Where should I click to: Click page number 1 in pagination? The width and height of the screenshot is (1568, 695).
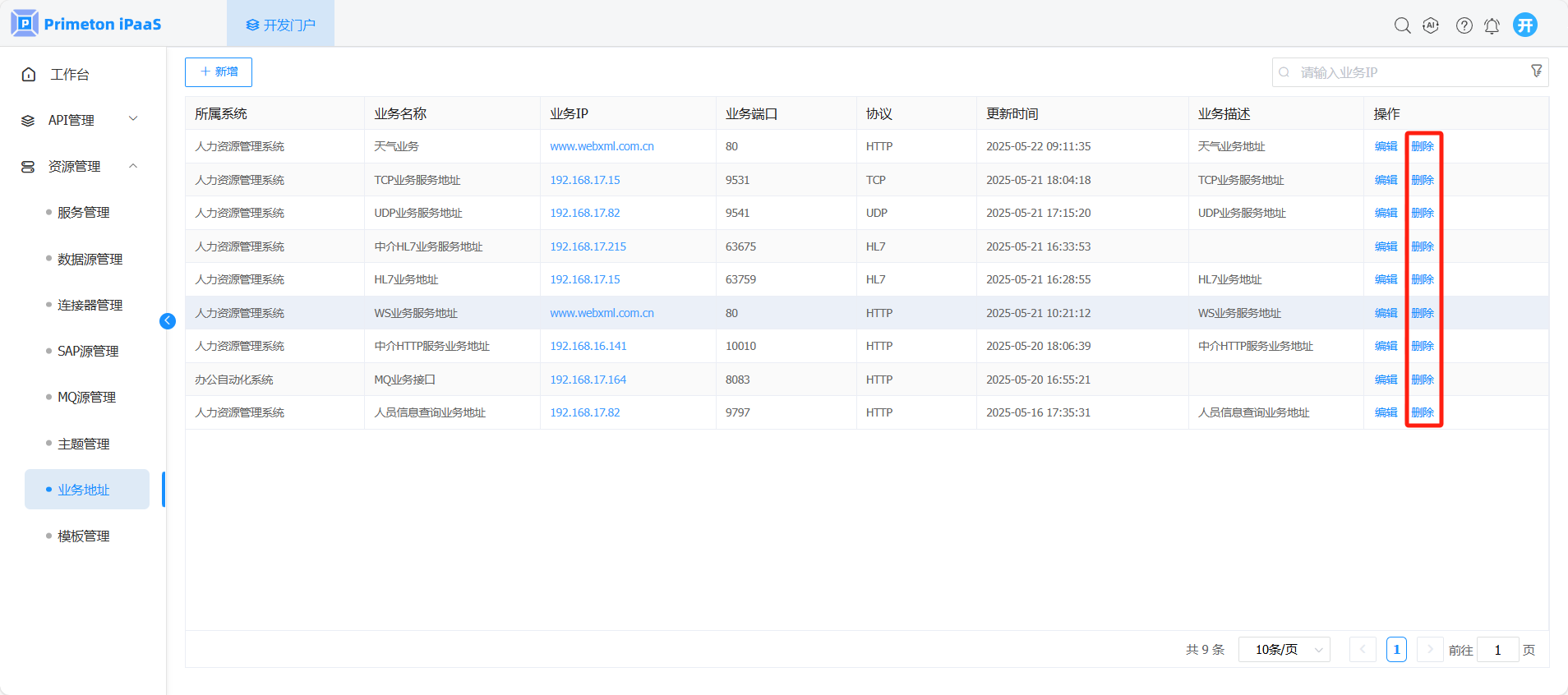coord(1396,650)
